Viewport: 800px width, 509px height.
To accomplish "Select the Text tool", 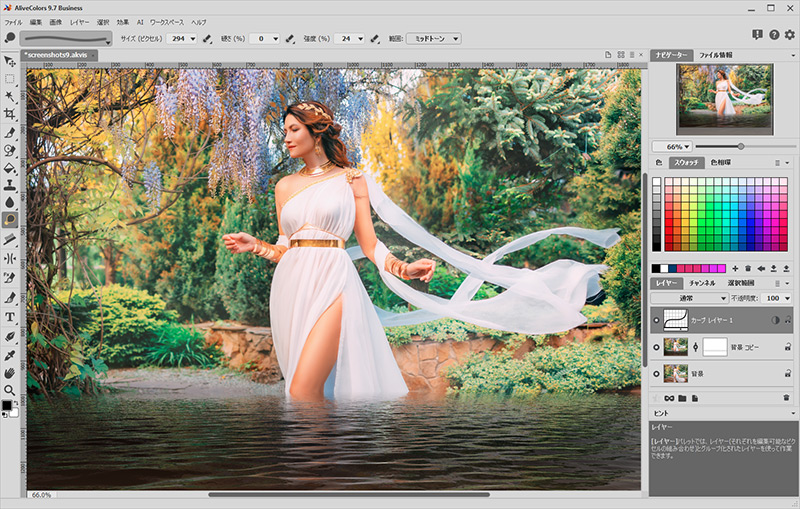I will pos(9,317).
